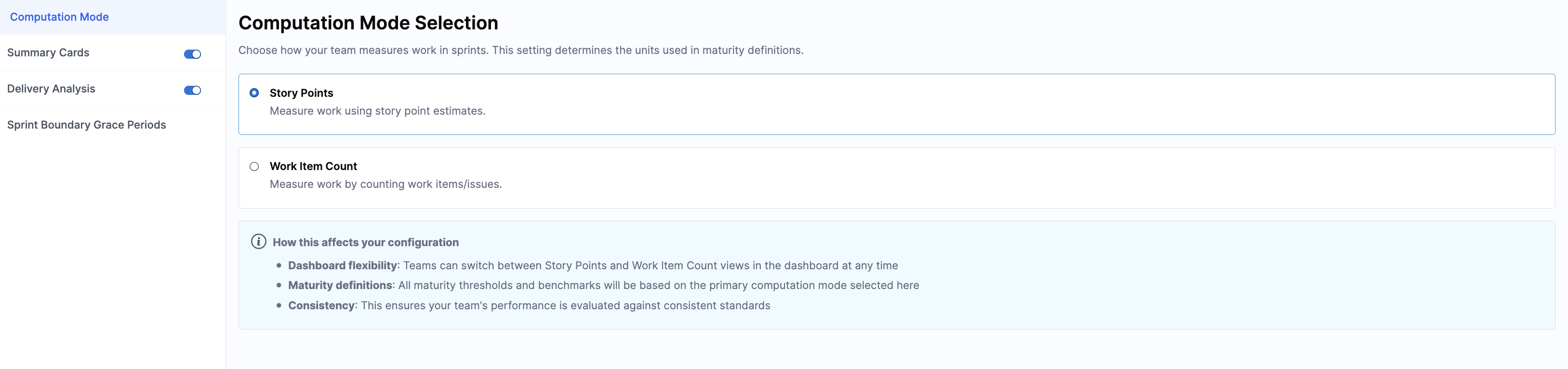Click the info icon beside configuration heading
The height and width of the screenshot is (369, 1568).
tap(258, 242)
